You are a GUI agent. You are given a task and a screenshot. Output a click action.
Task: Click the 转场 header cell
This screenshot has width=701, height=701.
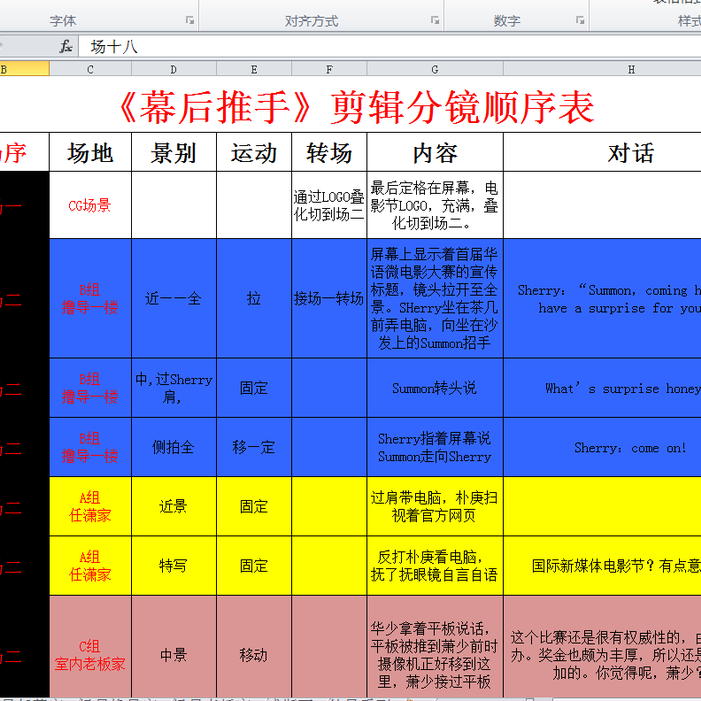point(329,152)
